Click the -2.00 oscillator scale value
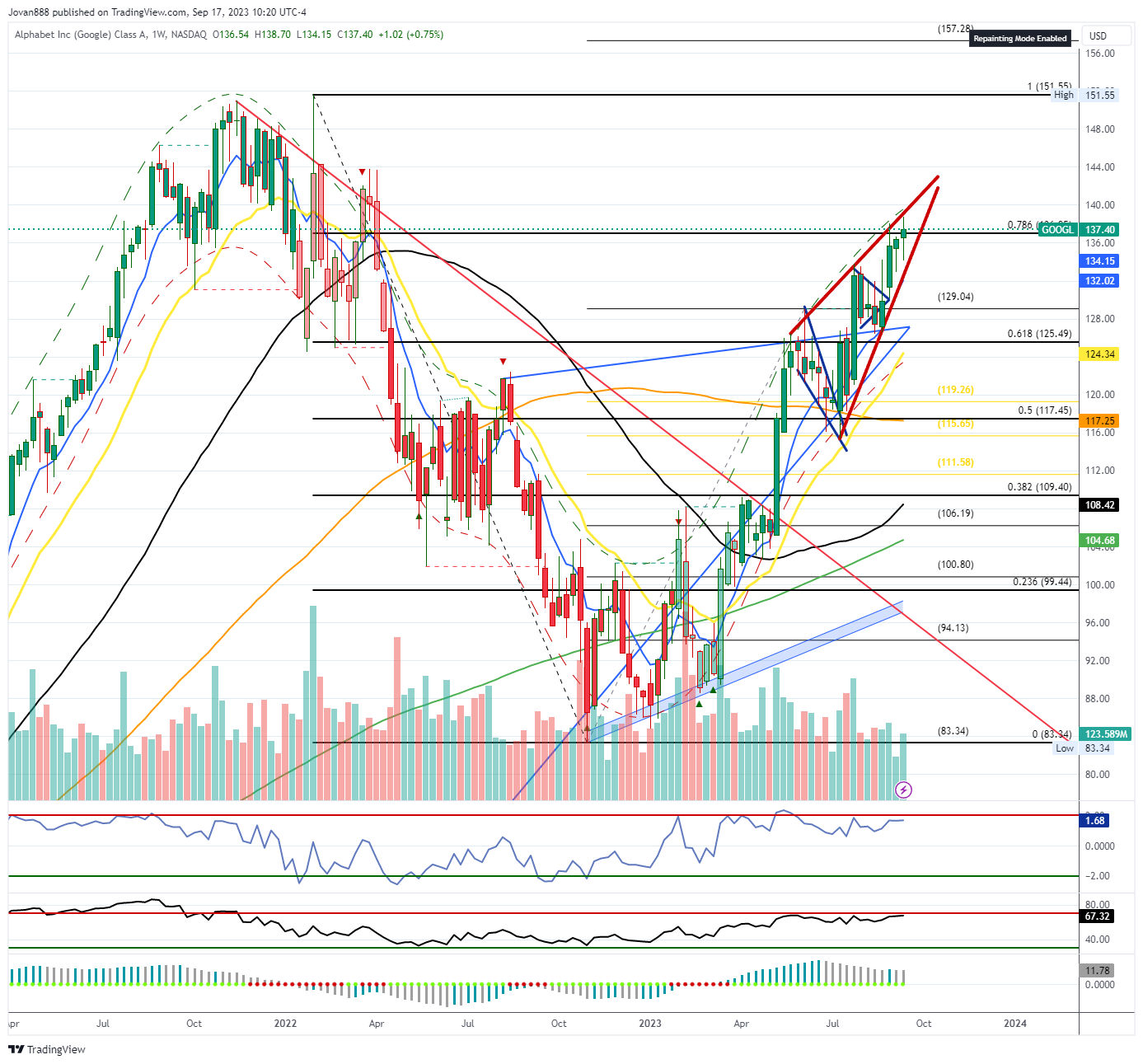 click(x=1098, y=876)
